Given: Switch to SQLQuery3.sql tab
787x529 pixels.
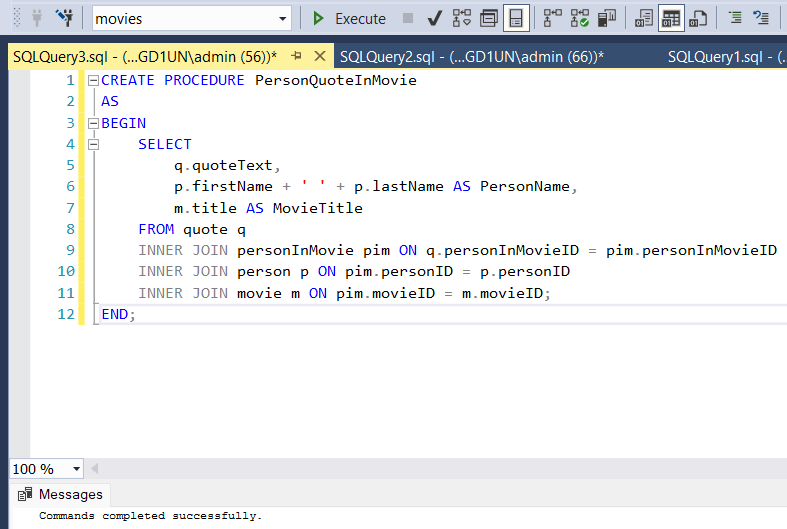Looking at the screenshot, I should coord(145,57).
